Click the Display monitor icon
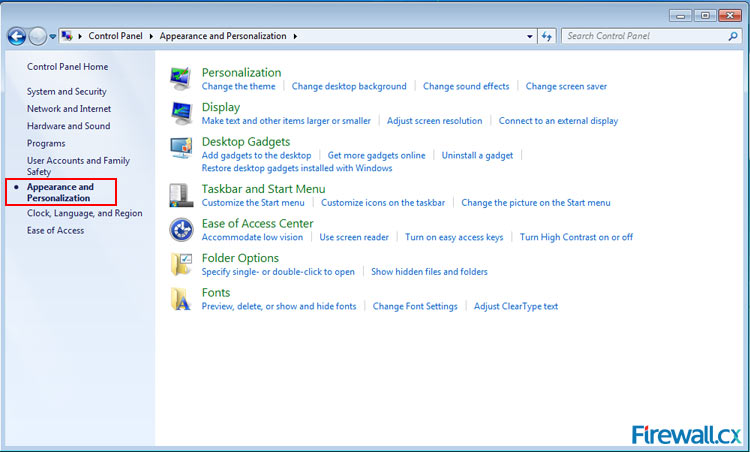Screen dimensions: 750x452 click(x=181, y=113)
